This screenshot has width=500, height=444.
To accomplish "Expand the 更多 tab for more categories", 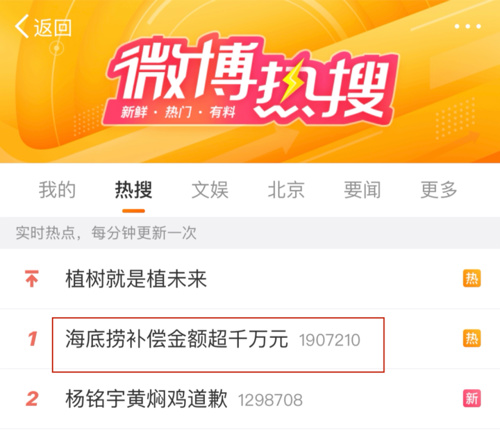I will coord(439,190).
